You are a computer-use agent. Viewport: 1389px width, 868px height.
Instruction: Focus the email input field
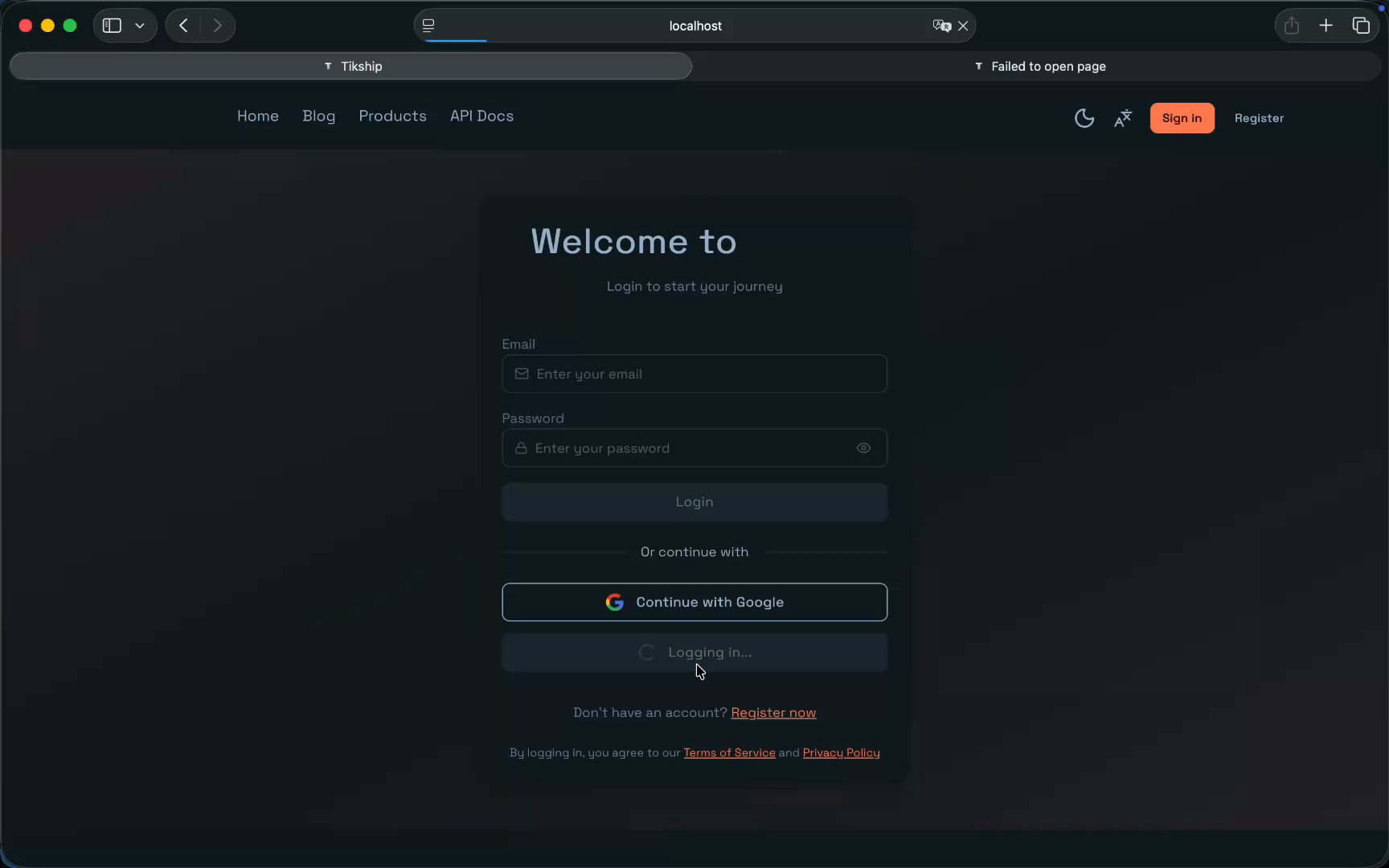coord(694,374)
